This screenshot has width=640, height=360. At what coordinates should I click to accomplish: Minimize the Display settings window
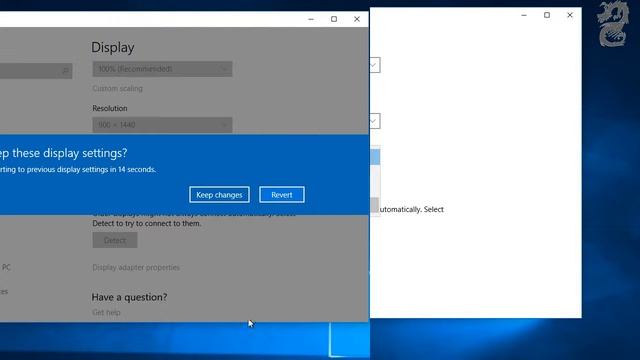click(311, 19)
